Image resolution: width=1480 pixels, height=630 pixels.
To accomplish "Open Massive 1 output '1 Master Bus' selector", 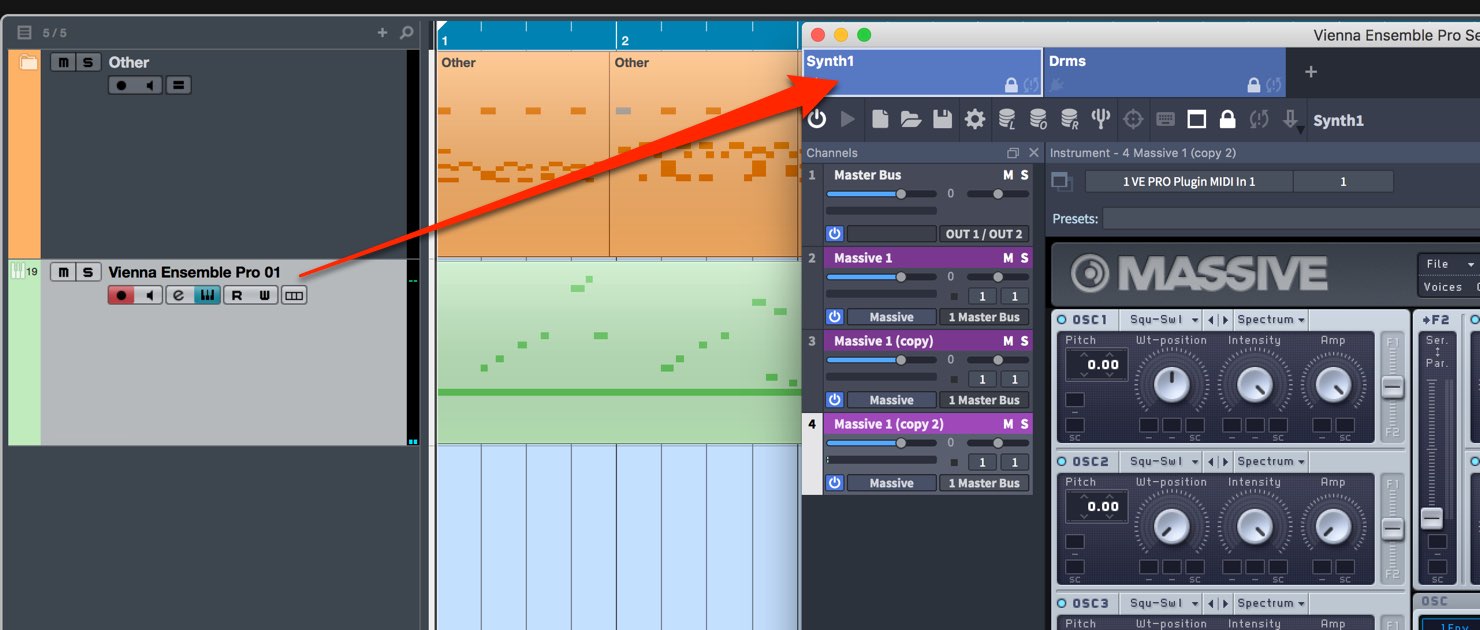I will point(984,317).
